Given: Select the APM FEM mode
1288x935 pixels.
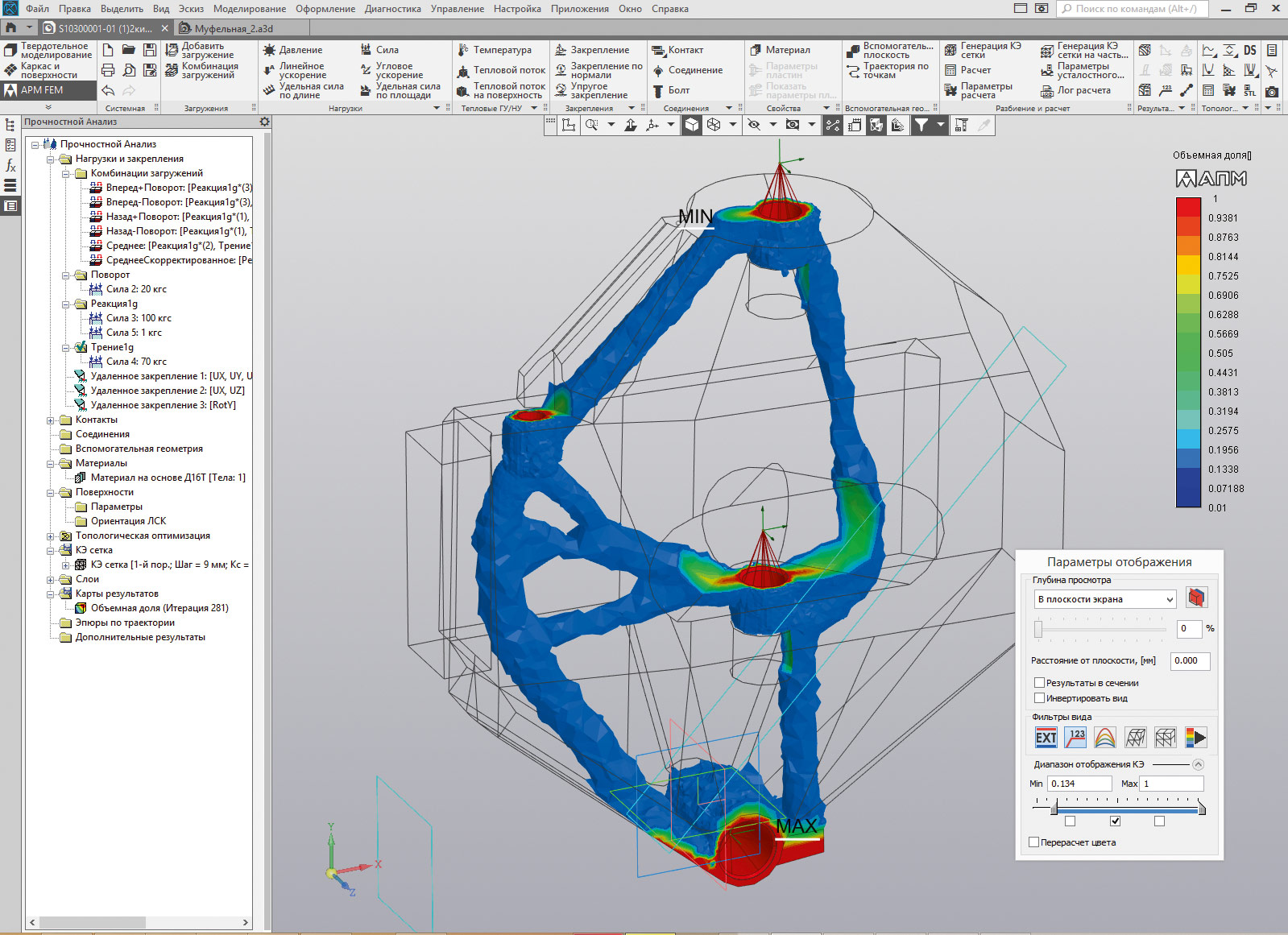Looking at the screenshot, I should [x=48, y=90].
